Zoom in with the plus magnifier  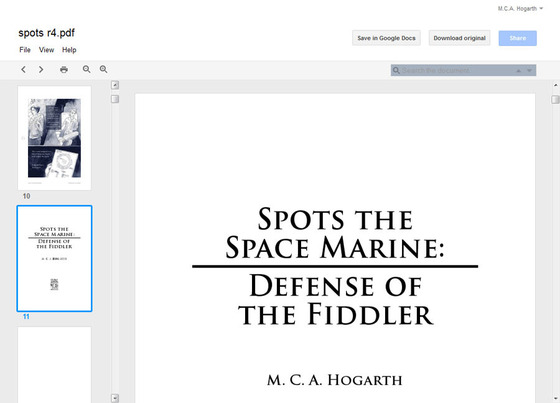(104, 69)
